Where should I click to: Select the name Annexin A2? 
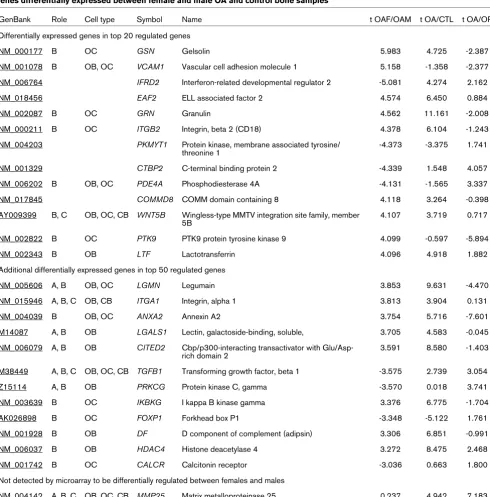click(201, 317)
